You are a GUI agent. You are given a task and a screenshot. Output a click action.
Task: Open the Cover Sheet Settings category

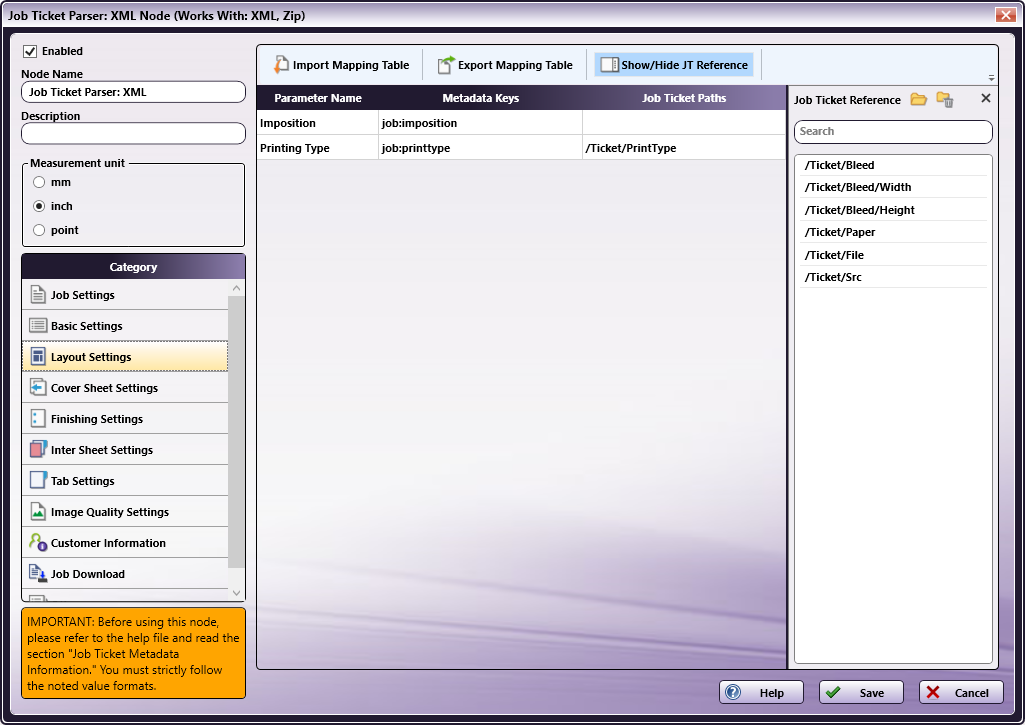[125, 388]
